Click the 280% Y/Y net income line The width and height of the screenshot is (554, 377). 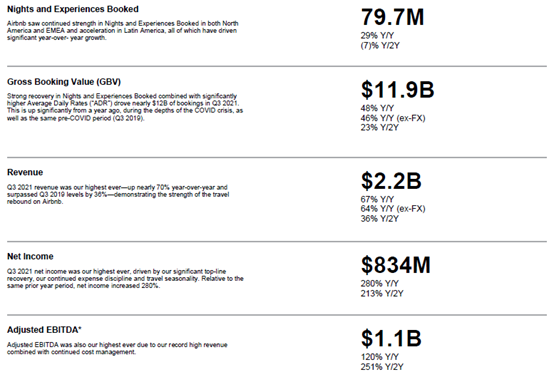point(379,284)
